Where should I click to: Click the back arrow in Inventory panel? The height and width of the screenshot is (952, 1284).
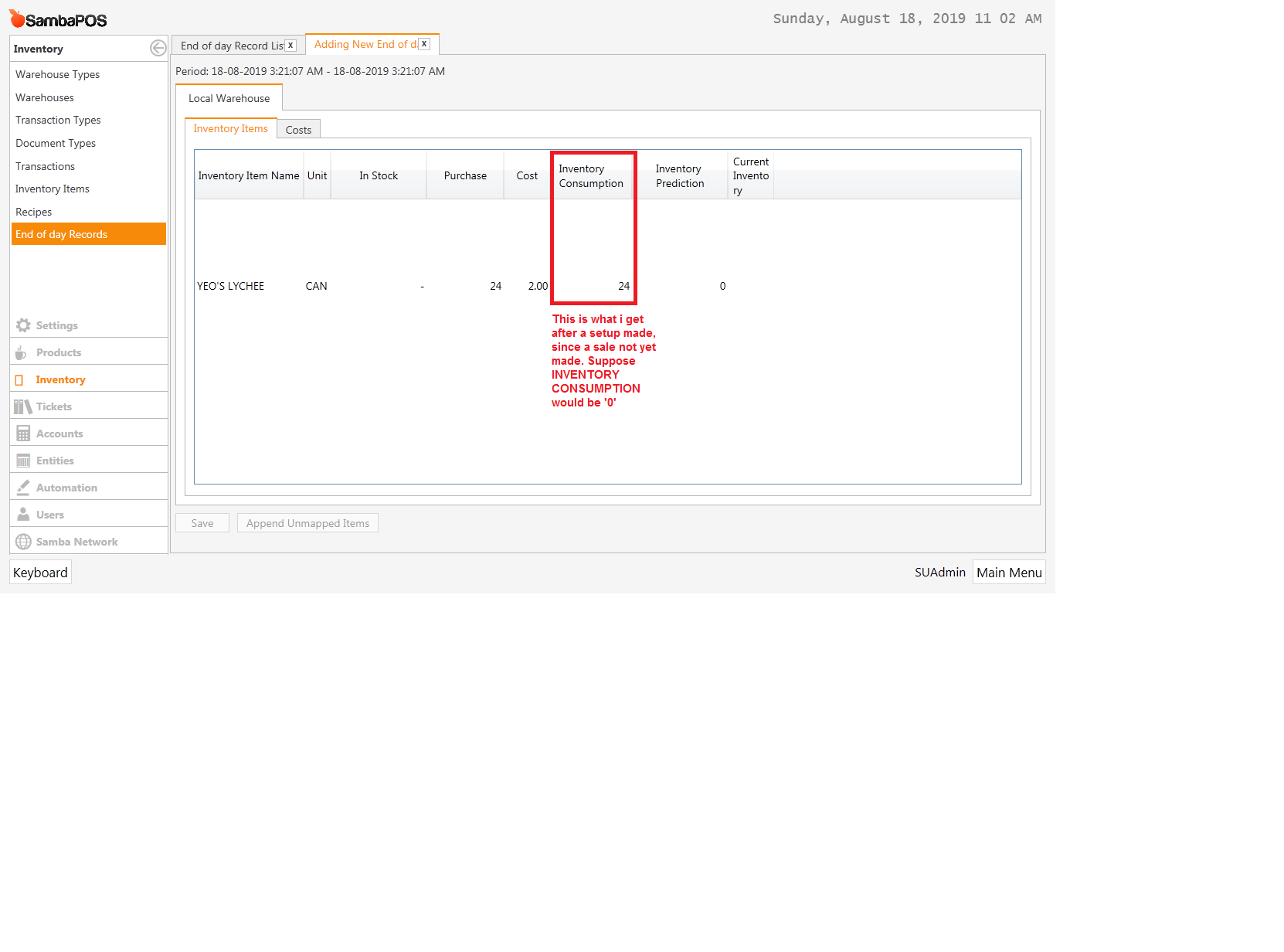coord(158,47)
